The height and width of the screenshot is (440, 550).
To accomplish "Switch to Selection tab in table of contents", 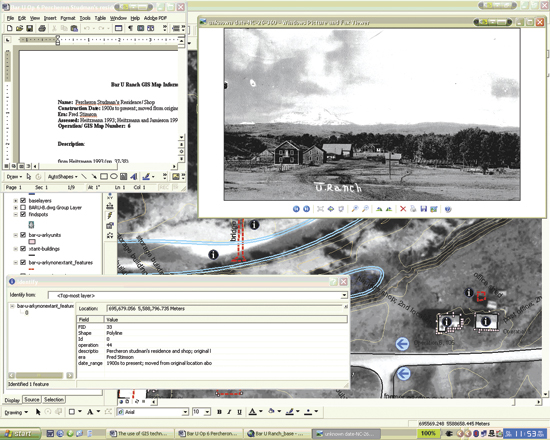I will pos(54,400).
